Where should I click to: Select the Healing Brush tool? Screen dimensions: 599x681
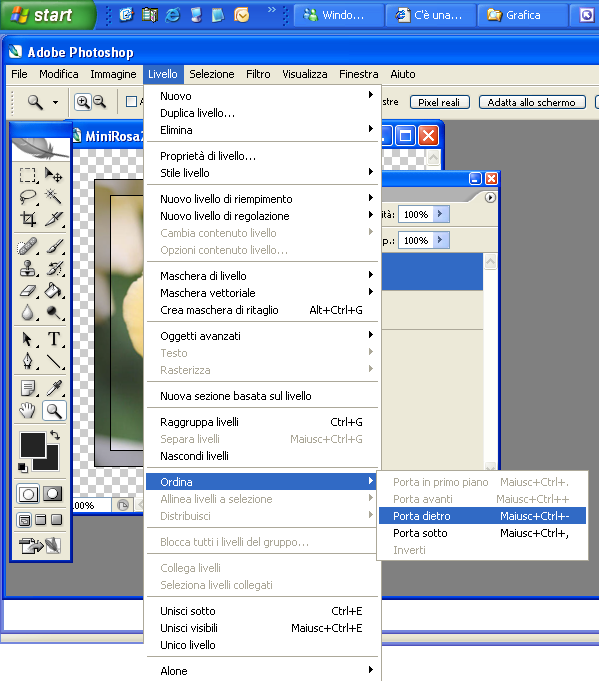click(x=28, y=247)
